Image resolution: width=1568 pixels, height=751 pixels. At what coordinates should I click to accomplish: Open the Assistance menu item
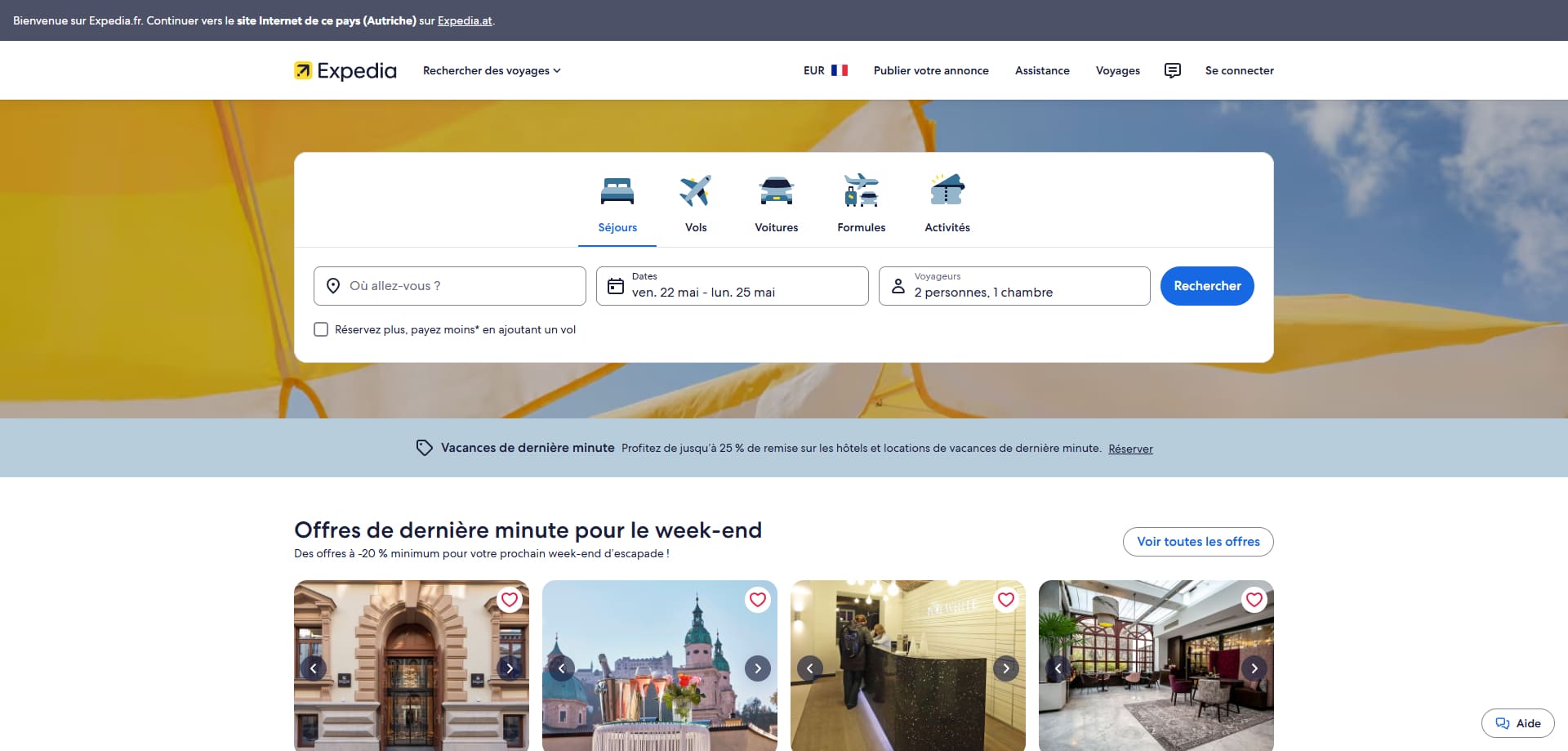[1042, 70]
